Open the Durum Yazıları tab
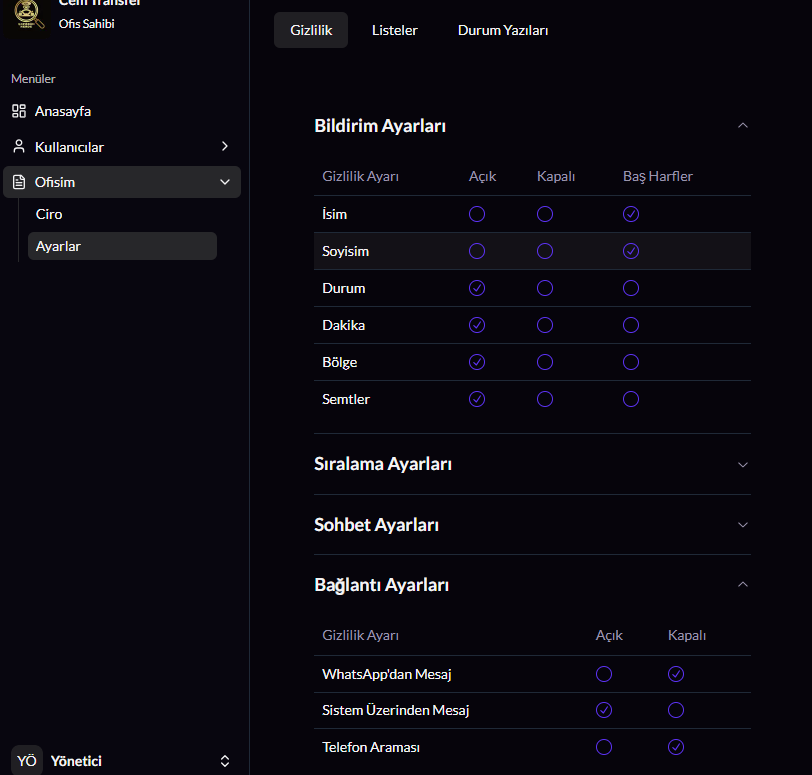812x775 pixels. (503, 30)
